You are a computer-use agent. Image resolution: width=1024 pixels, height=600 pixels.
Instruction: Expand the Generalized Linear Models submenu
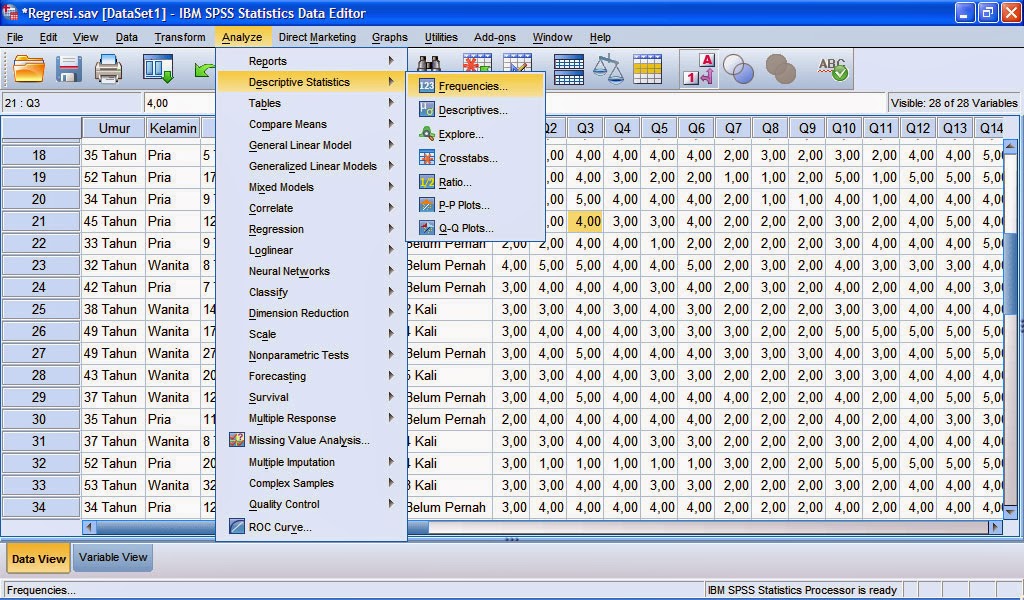pyautogui.click(x=312, y=166)
